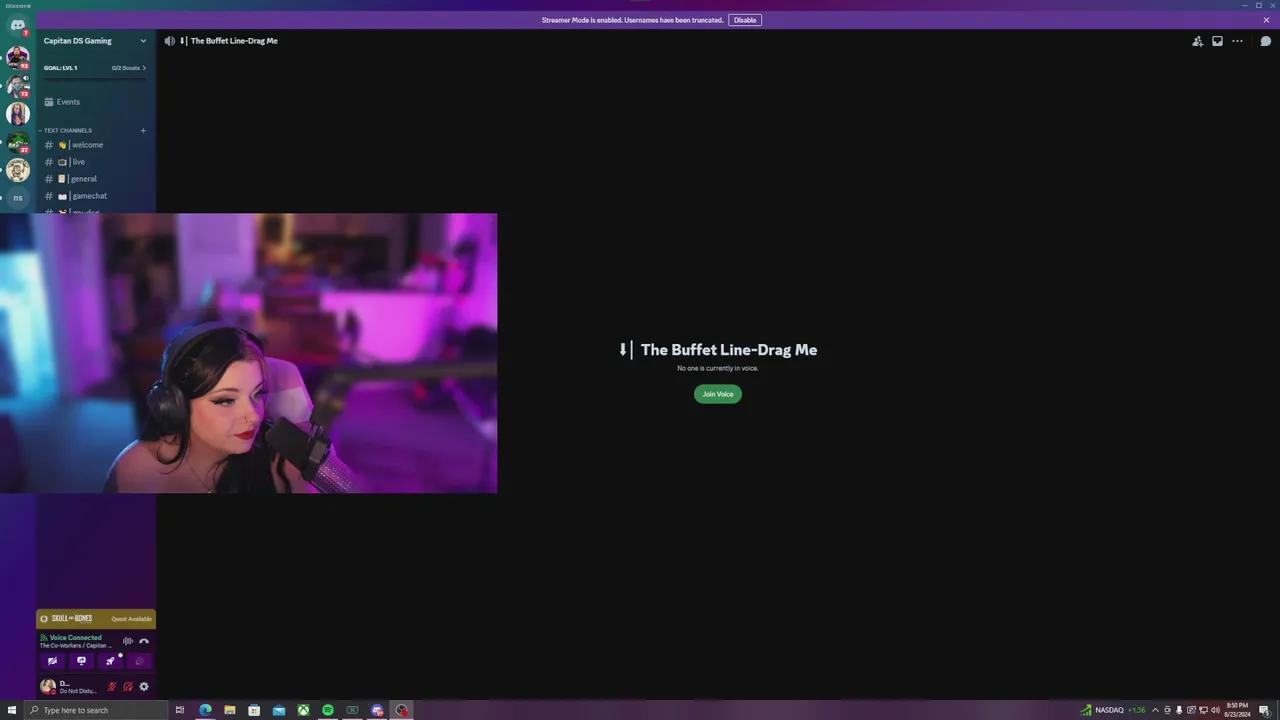Open the Skull and Bones quest banner

pos(96,619)
